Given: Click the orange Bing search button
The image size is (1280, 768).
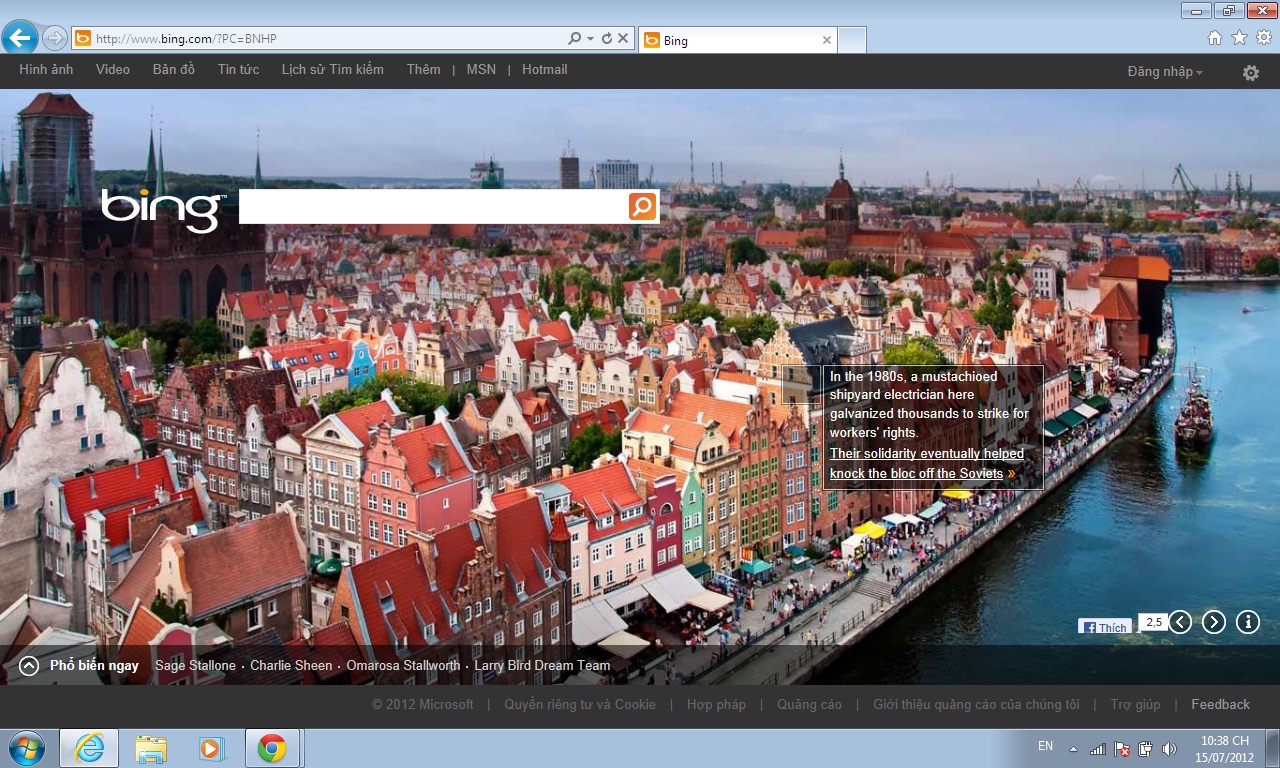Looking at the screenshot, I should pos(643,207).
